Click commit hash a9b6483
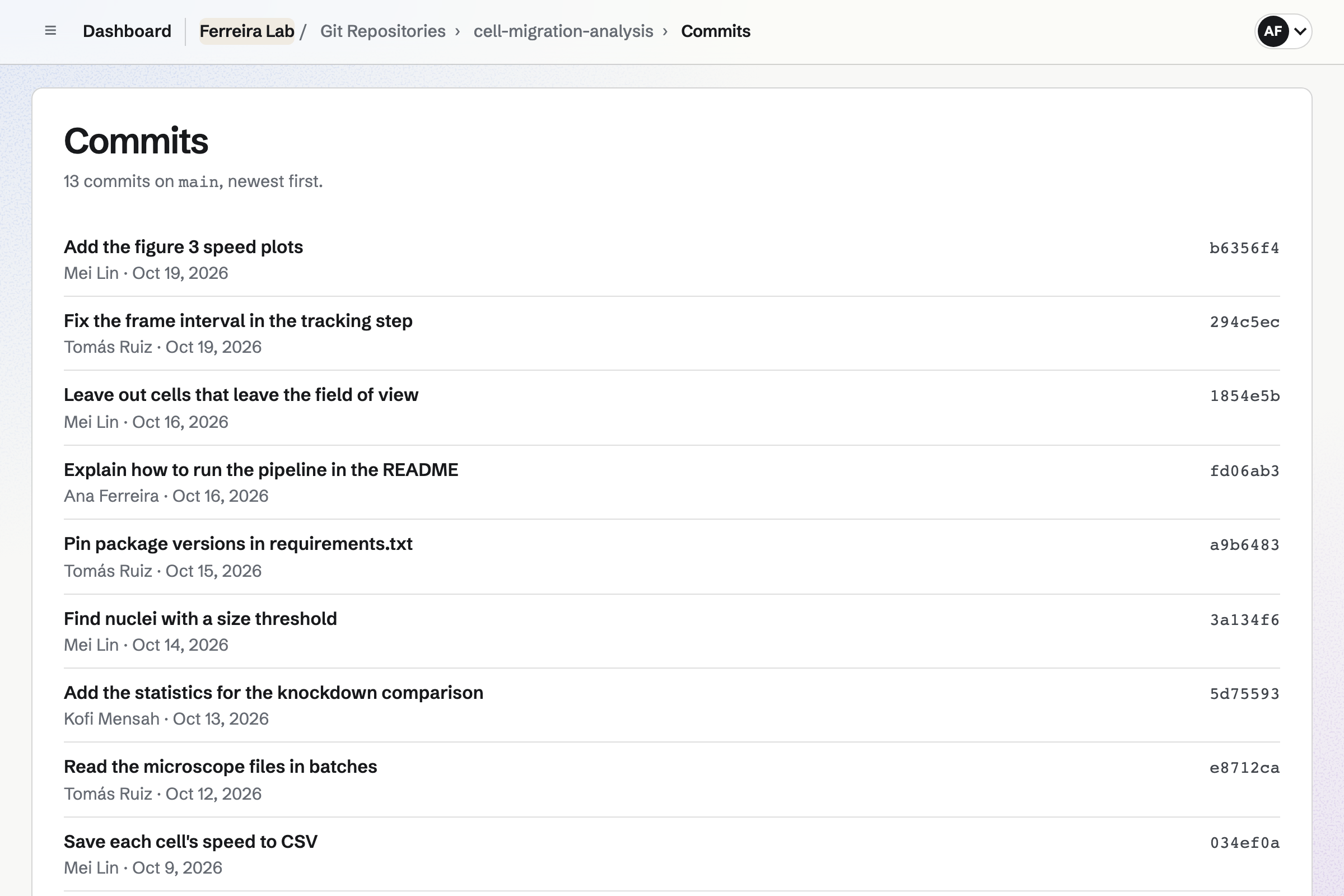 coord(1244,544)
